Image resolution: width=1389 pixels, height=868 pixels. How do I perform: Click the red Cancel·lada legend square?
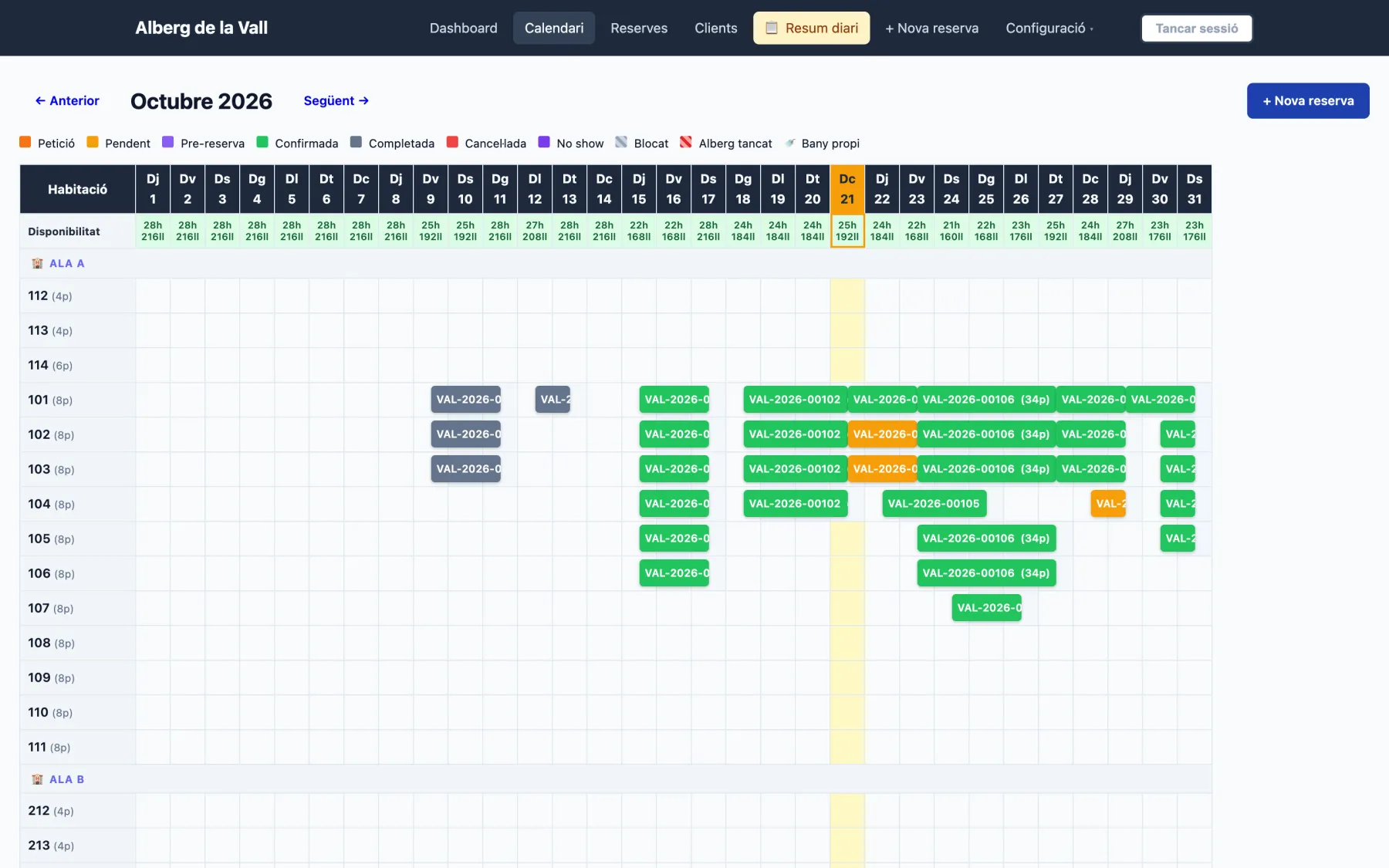(452, 142)
